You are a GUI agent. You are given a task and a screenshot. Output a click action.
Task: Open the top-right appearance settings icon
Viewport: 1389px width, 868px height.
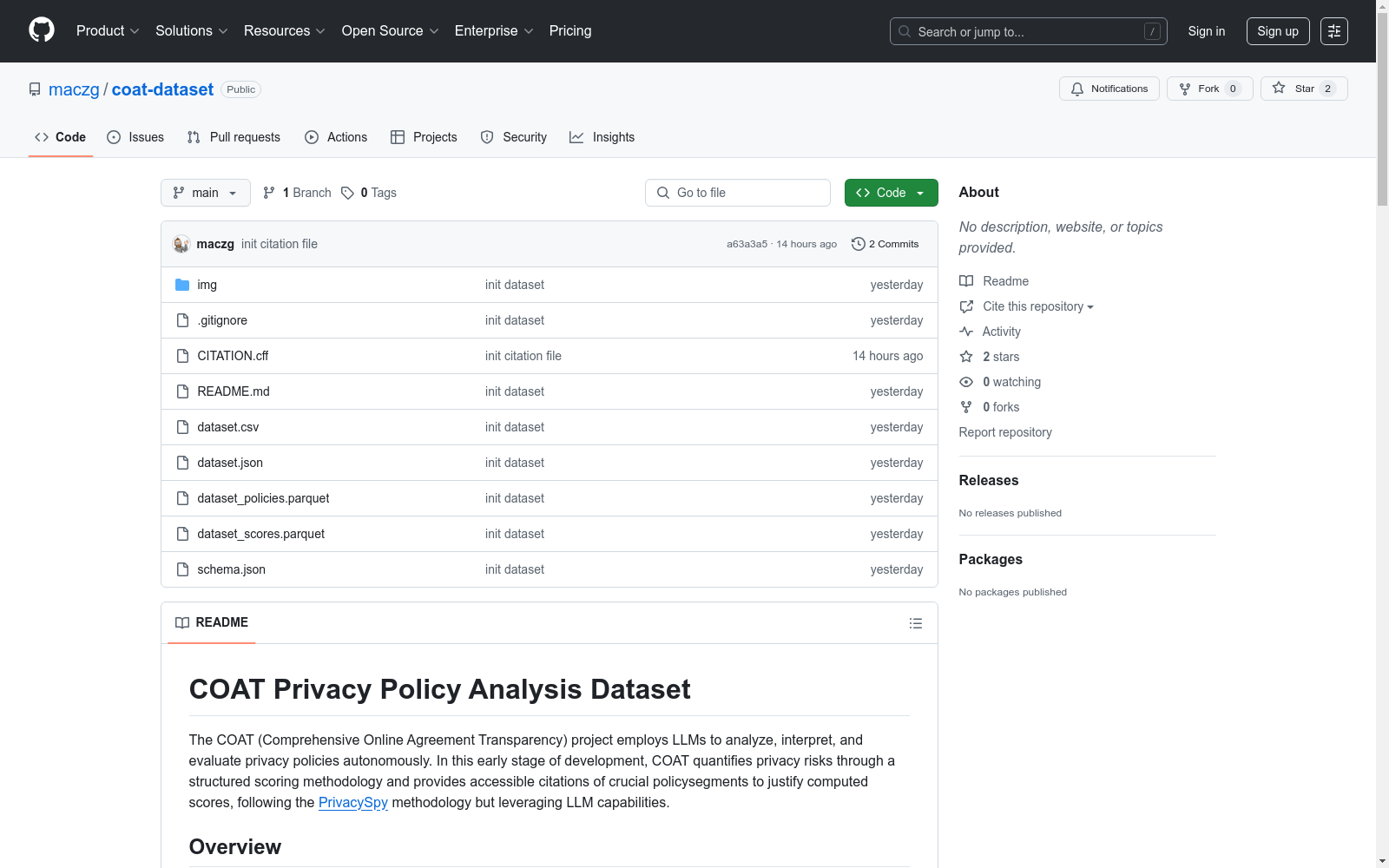pyautogui.click(x=1334, y=31)
